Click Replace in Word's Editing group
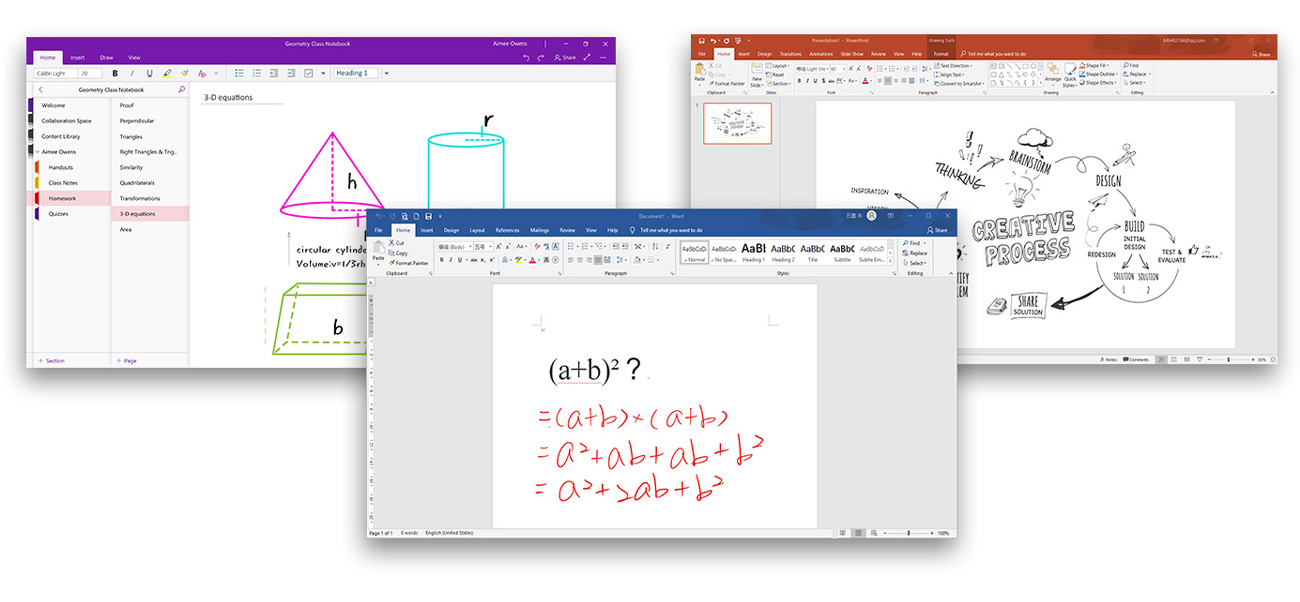This screenshot has width=1300, height=602. (x=915, y=253)
